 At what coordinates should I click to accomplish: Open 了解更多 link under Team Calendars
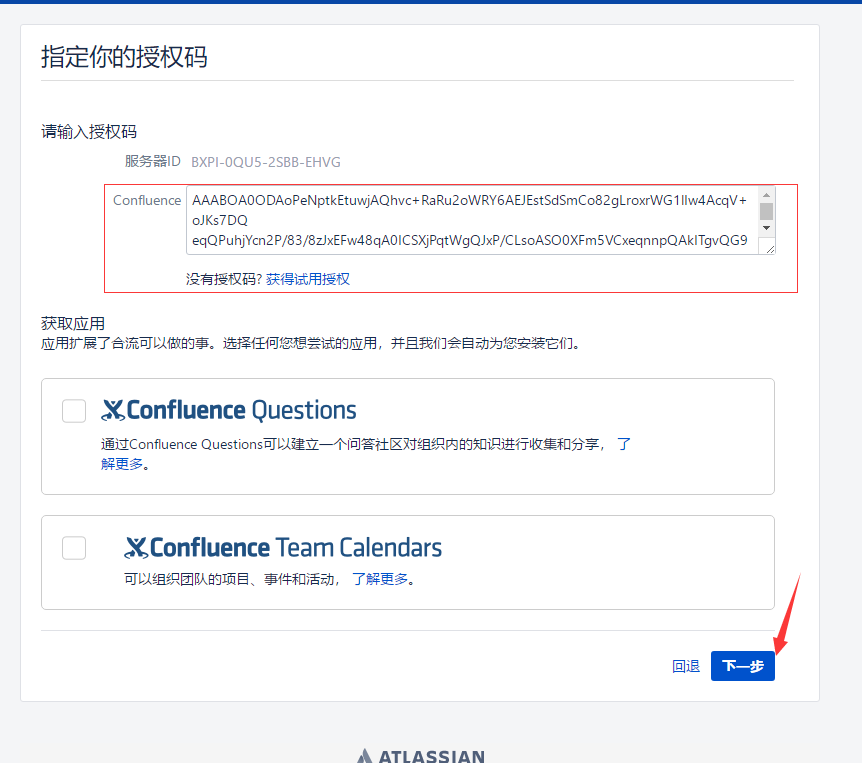click(x=380, y=579)
